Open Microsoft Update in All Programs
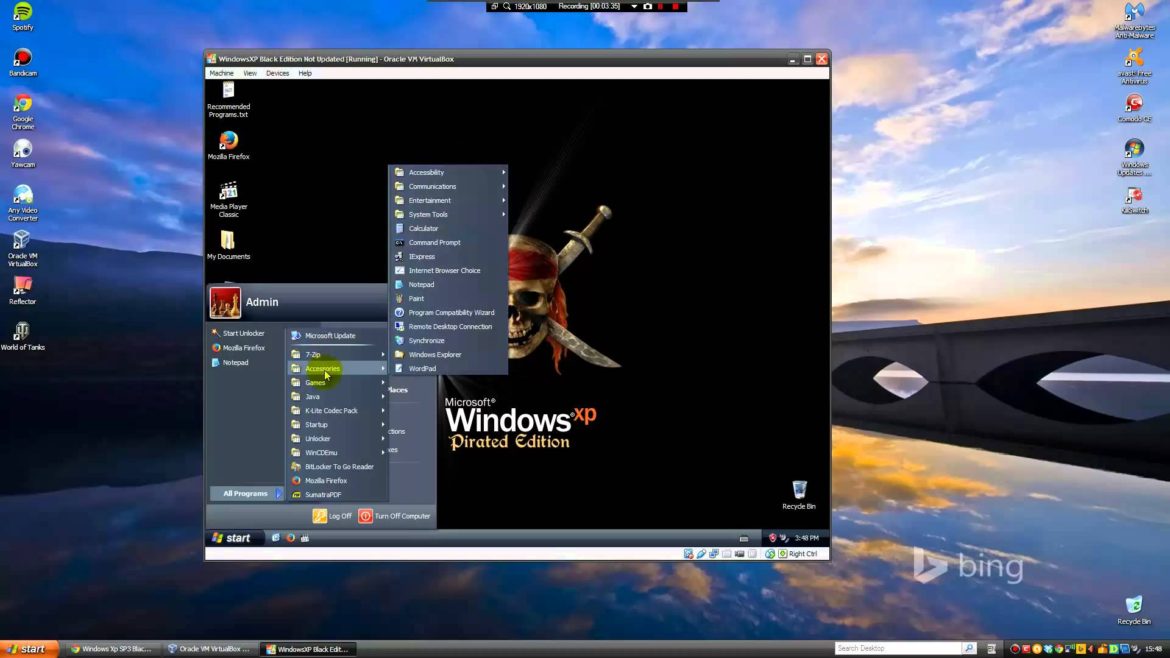The image size is (1170, 658). [337, 336]
